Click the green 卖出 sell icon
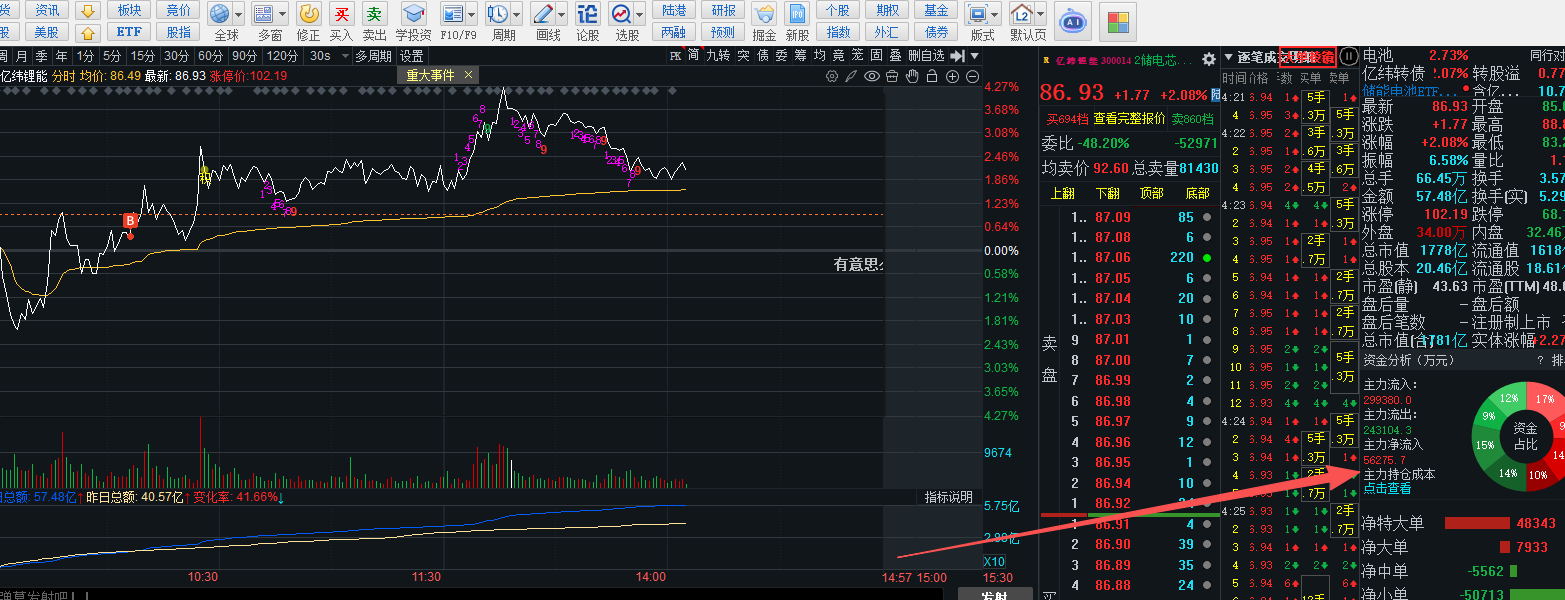This screenshot has width=1565, height=600. coord(374,14)
